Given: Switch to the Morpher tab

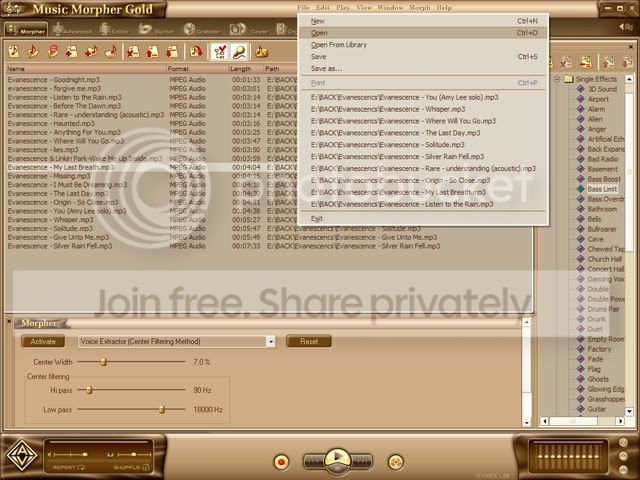Looking at the screenshot, I should point(26,30).
